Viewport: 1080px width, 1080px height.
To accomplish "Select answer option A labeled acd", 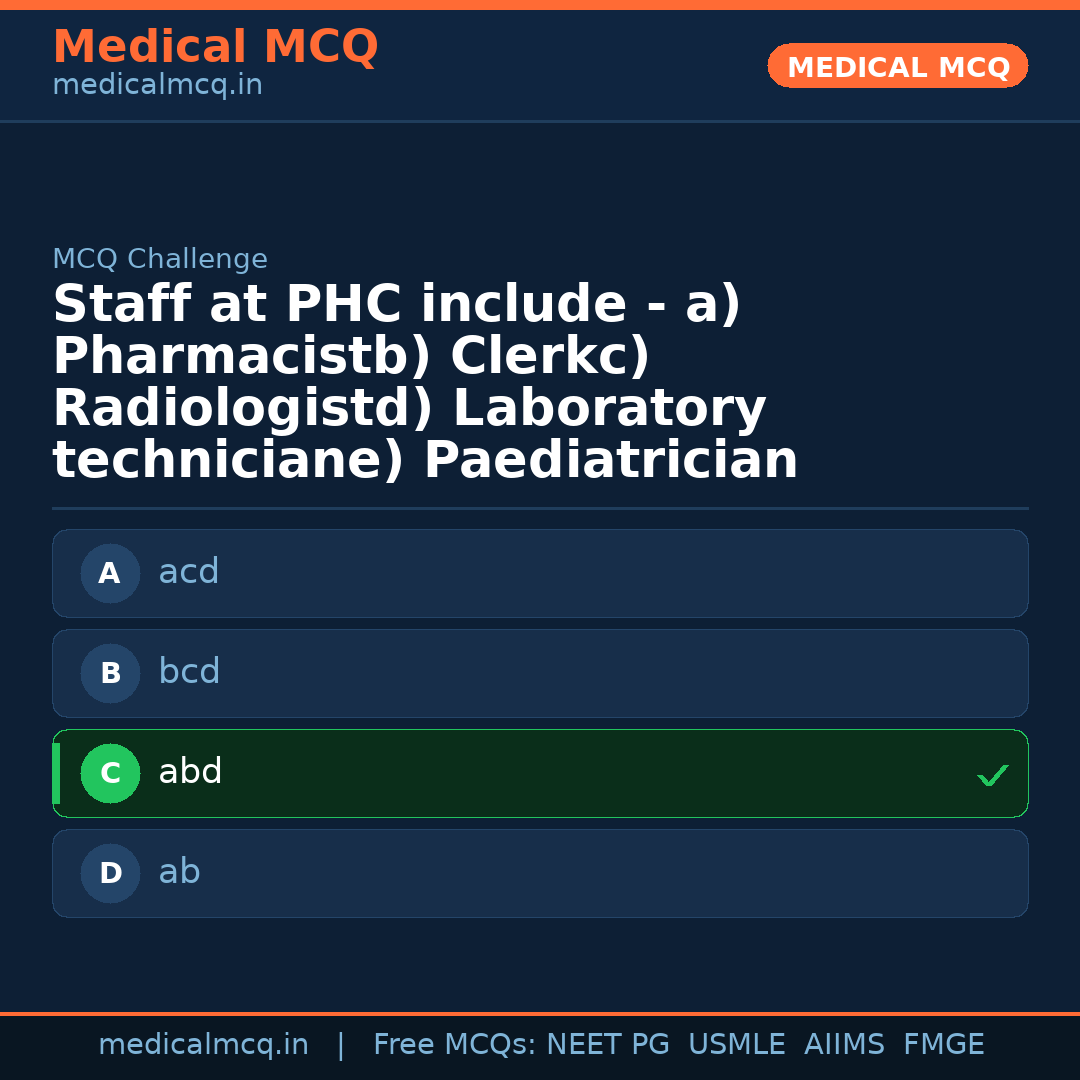I will 540,573.
